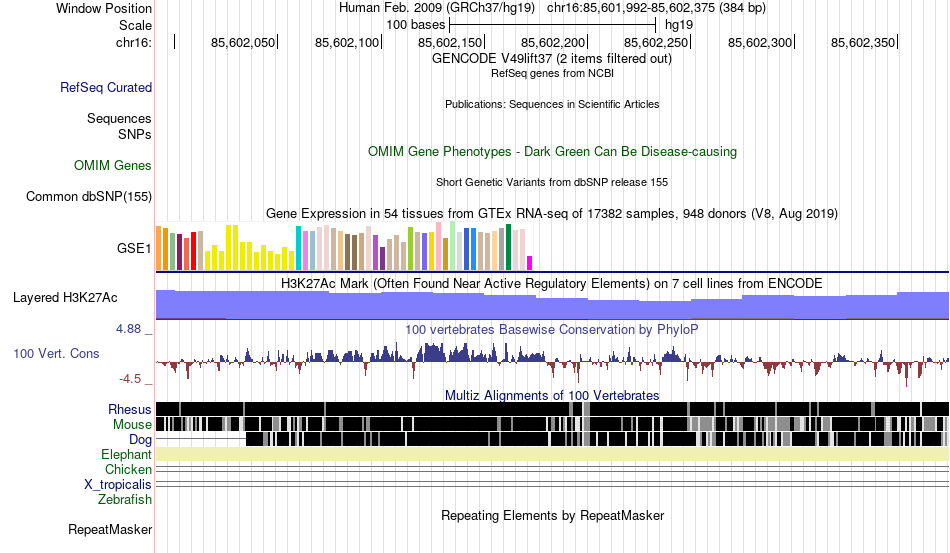This screenshot has width=950, height=553.
Task: Open the RefSeq Curated track label
Action: tap(106, 87)
